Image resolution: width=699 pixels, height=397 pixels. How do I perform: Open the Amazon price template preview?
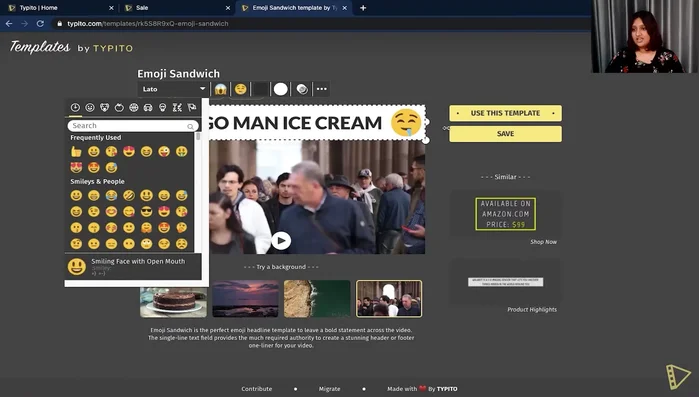506,214
